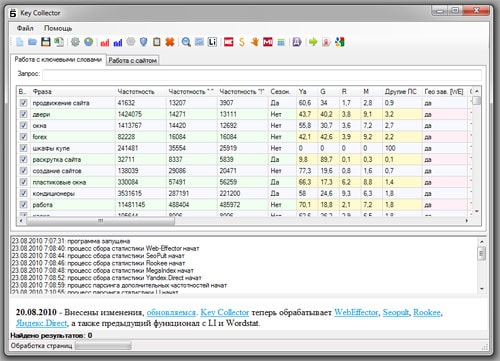Click the table scrollbar right arrow
This screenshot has width=500, height=361.
(x=466, y=221)
